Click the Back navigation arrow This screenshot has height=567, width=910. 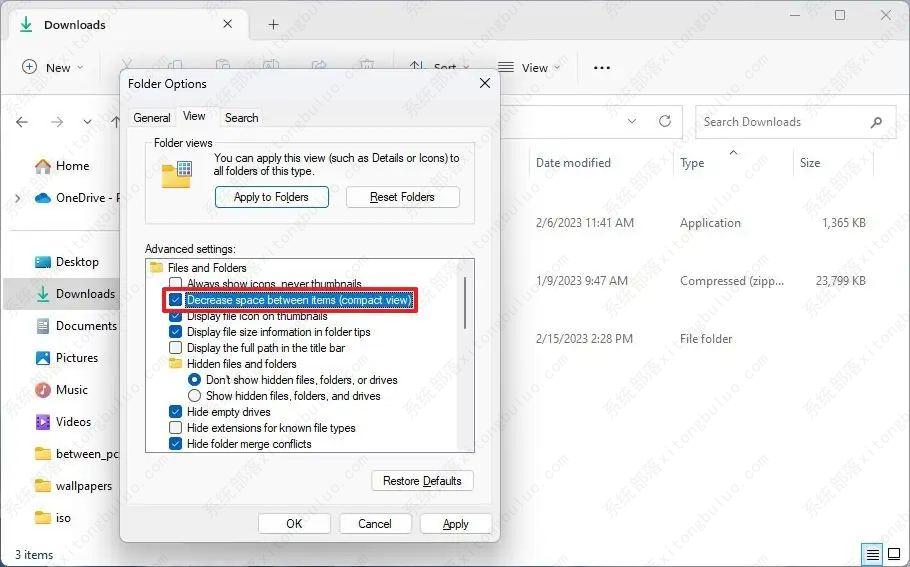tap(22, 122)
